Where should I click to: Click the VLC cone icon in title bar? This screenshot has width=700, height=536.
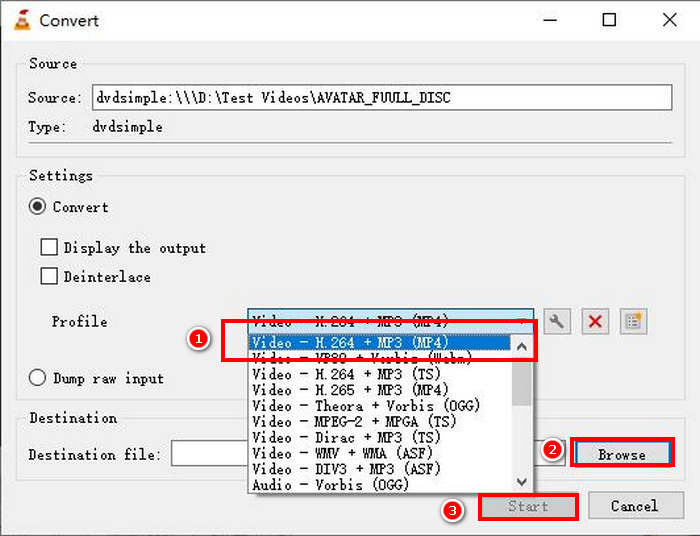[17, 20]
